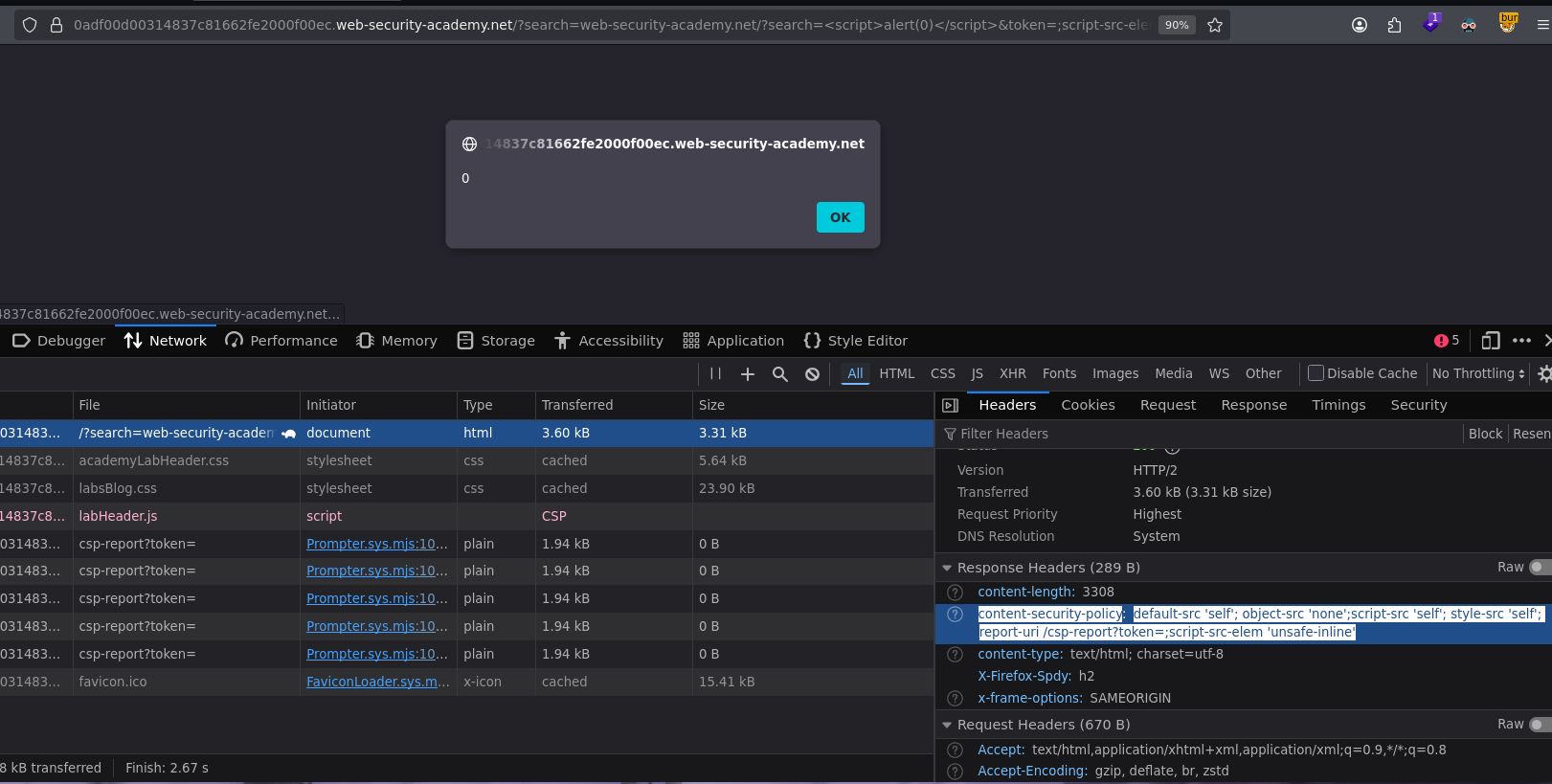Screen dimensions: 1552x784
Task: Click the padlock site security icon
Action: 56,25
